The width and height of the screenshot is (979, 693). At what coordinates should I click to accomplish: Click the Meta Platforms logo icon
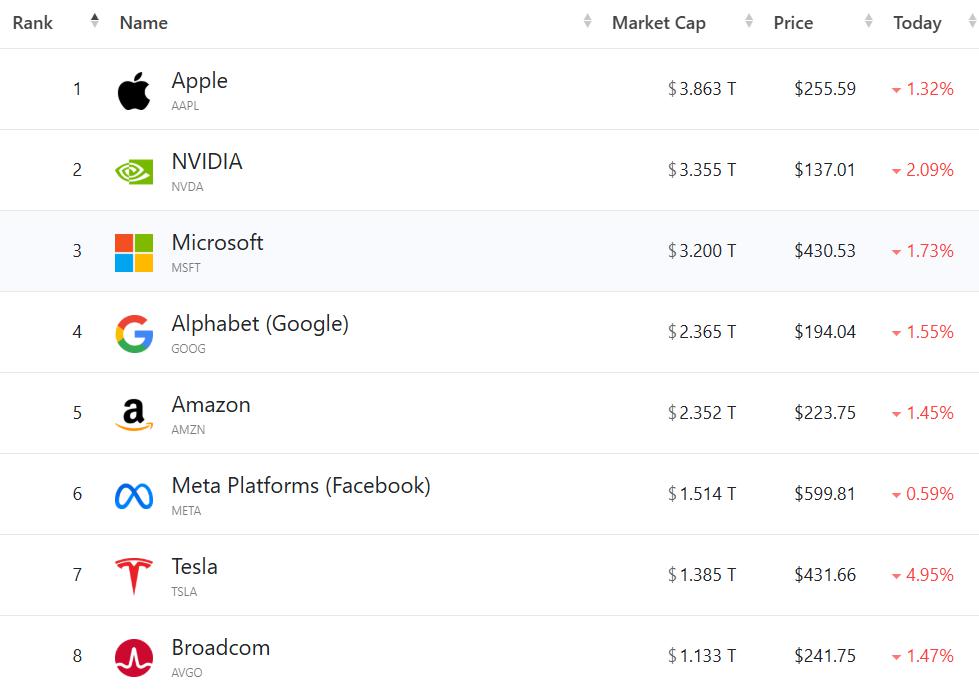pos(134,495)
